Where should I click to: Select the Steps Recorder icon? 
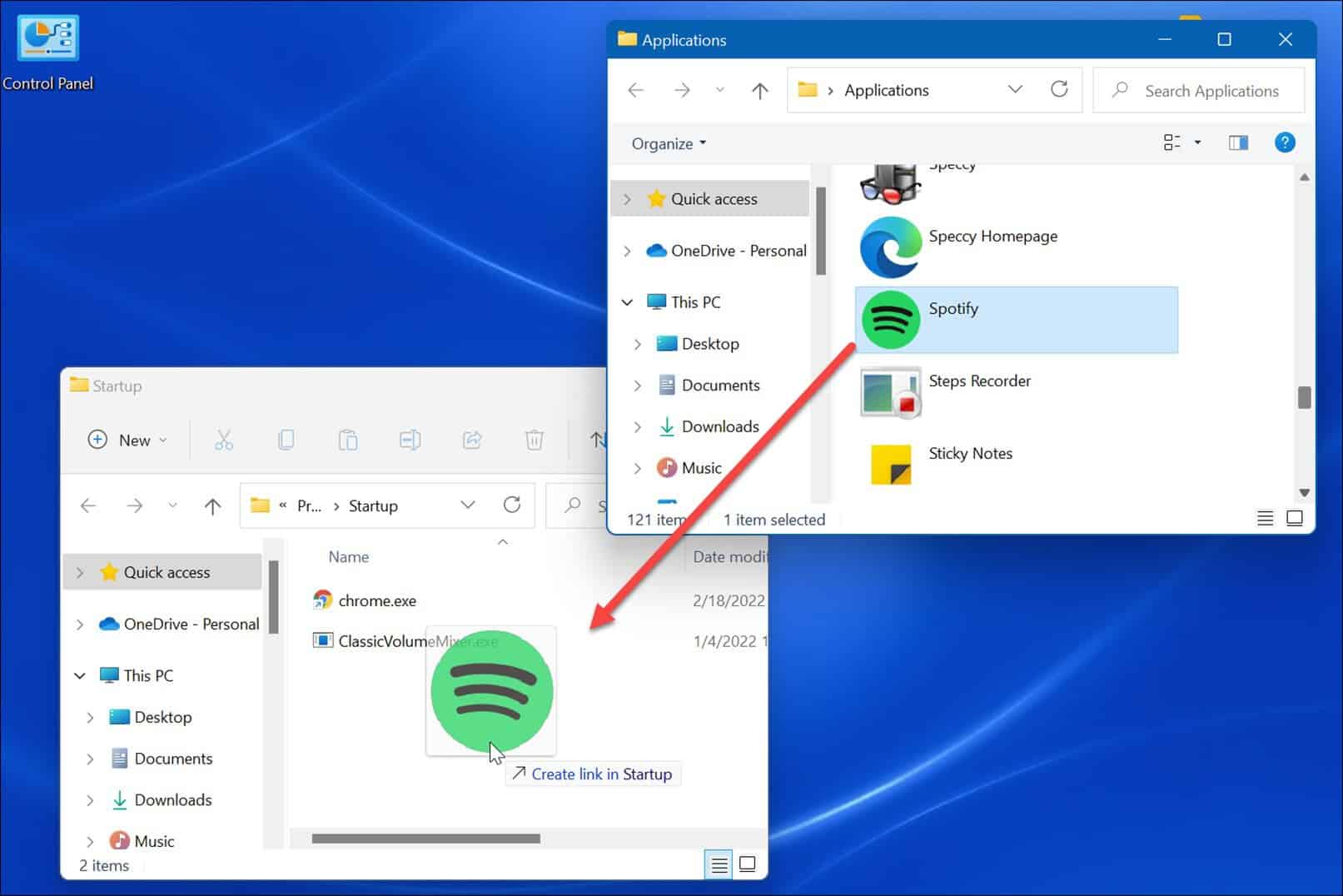pos(890,391)
